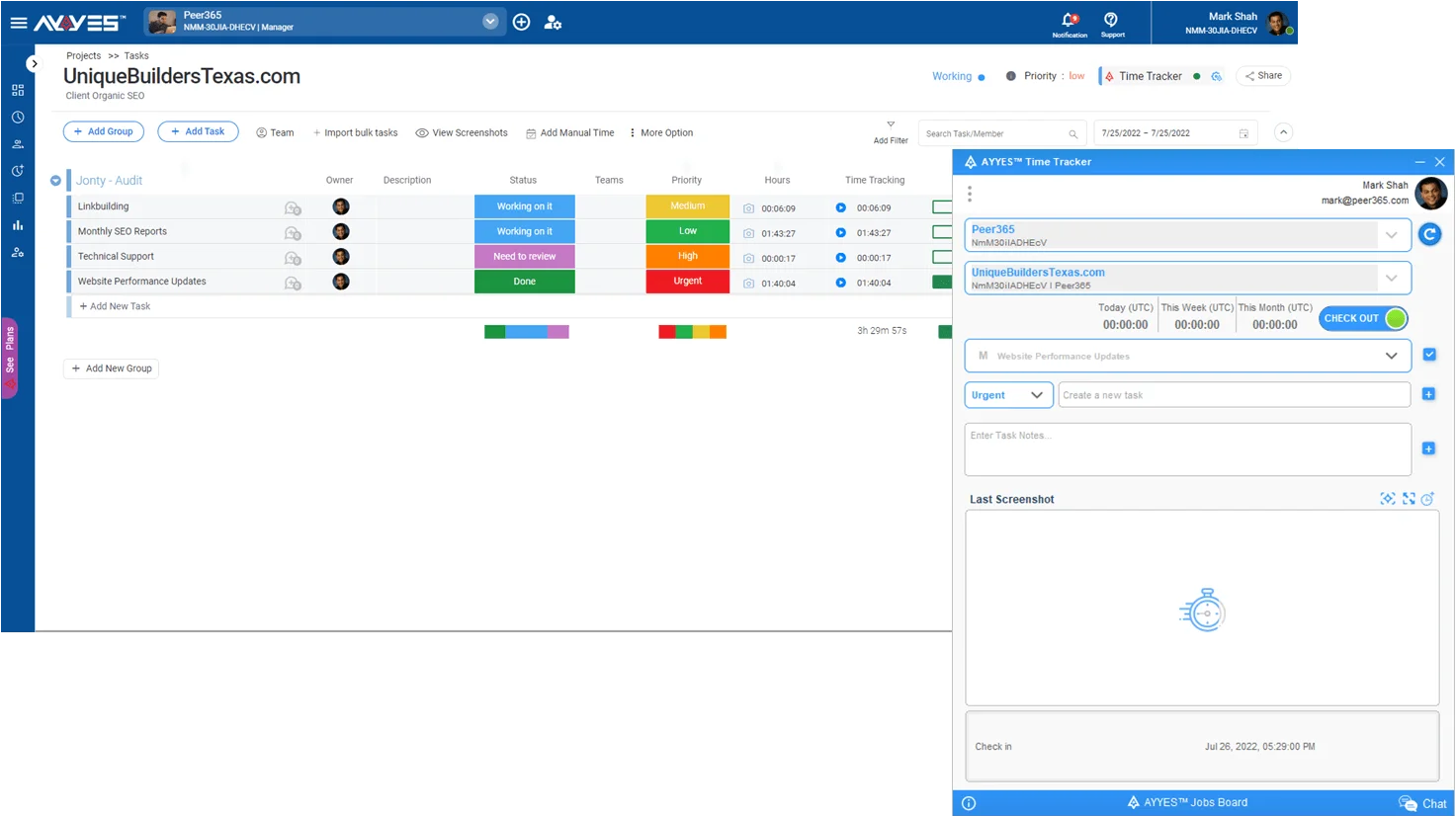Collapse the Jonty - Audit group
The height and width of the screenshot is (817, 1456).
[x=55, y=181]
